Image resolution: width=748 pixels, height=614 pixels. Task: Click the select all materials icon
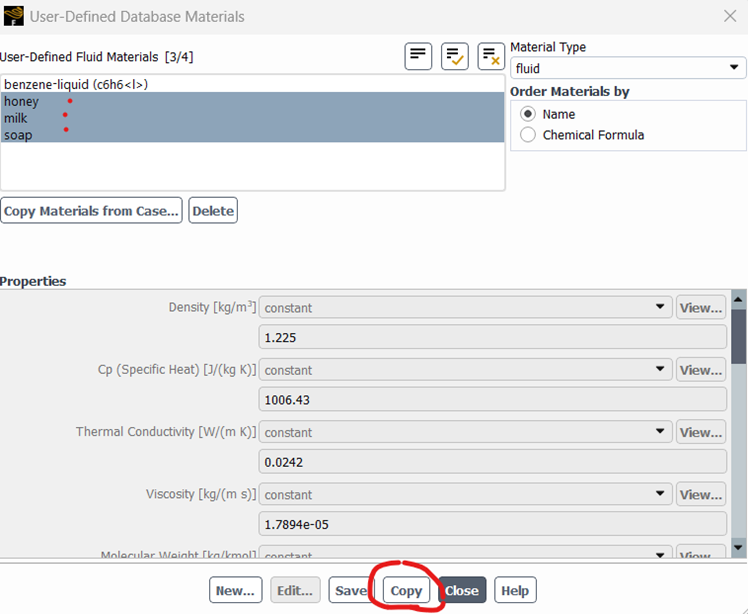pos(455,56)
